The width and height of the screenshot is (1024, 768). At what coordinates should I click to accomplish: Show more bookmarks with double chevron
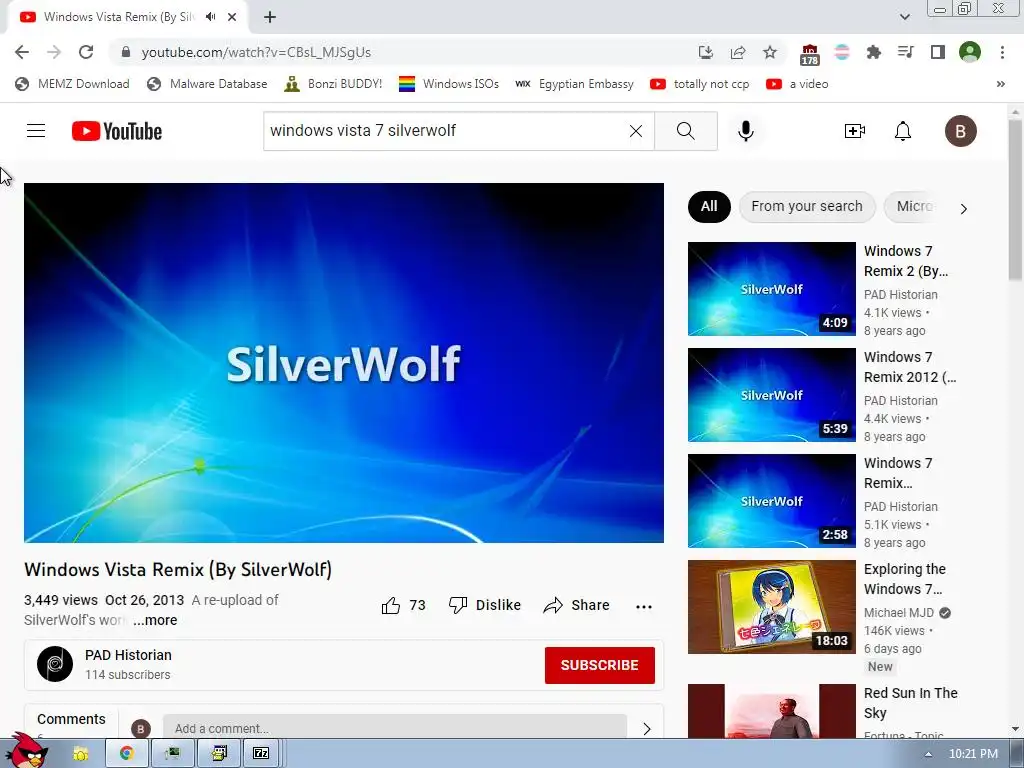point(1000,84)
